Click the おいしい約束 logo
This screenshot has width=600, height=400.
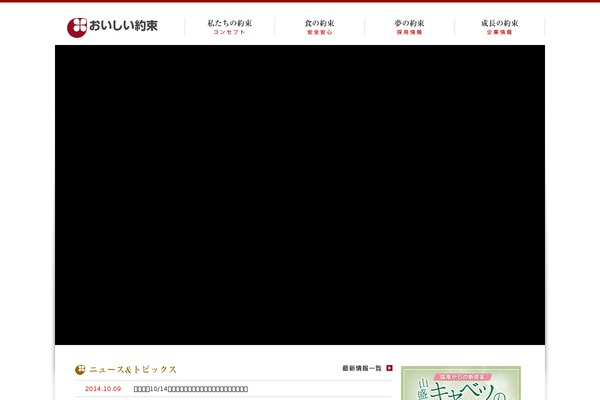click(x=112, y=27)
